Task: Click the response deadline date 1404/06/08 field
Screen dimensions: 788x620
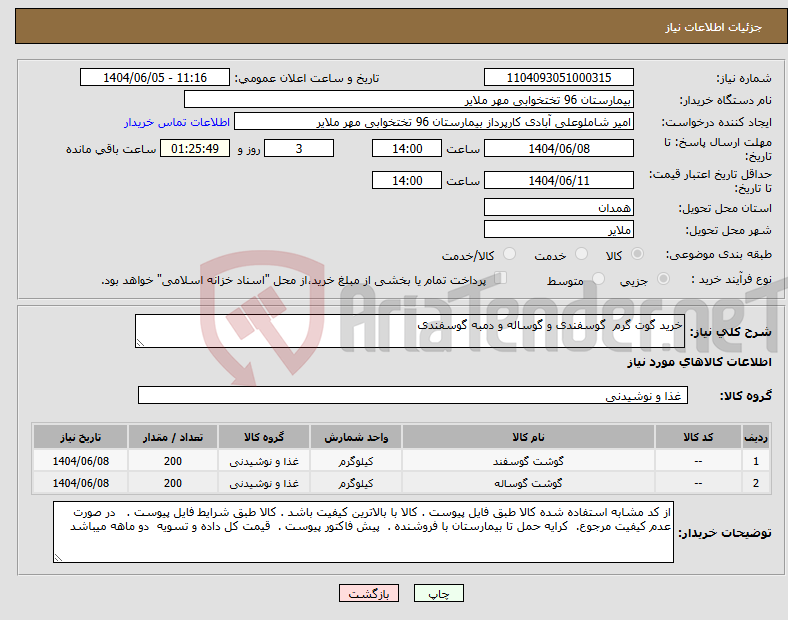Action: (x=558, y=149)
